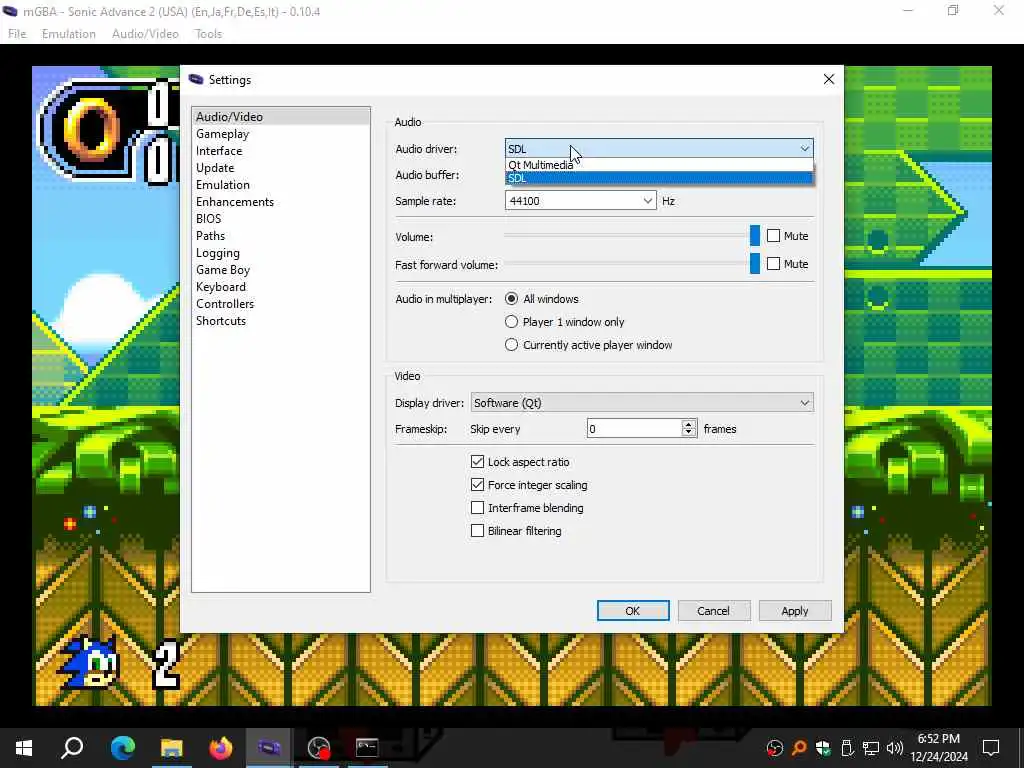1024x768 pixels.
Task: Collapse the Audio driver combo box
Action: 659,148
